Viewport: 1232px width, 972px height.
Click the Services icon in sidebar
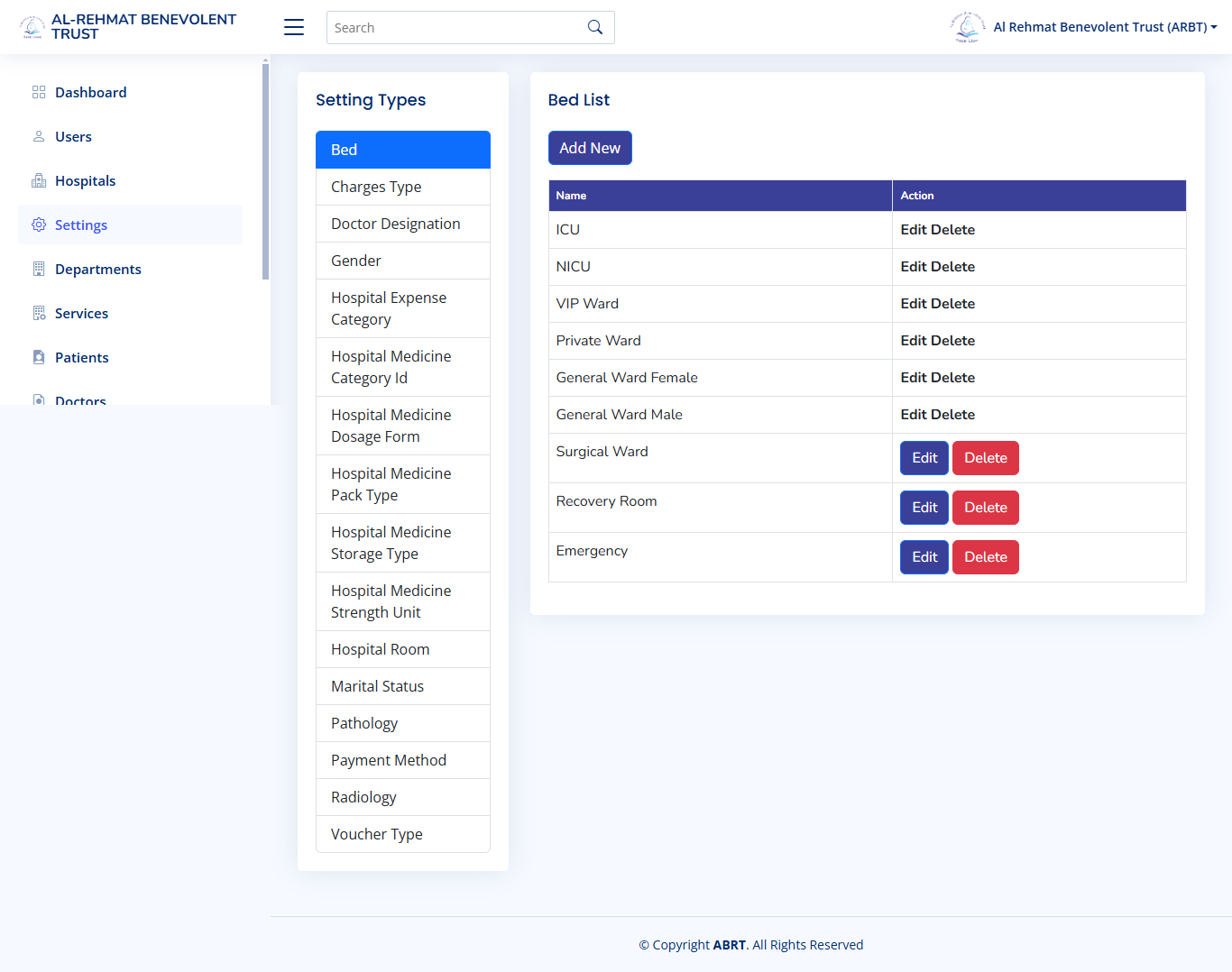38,313
